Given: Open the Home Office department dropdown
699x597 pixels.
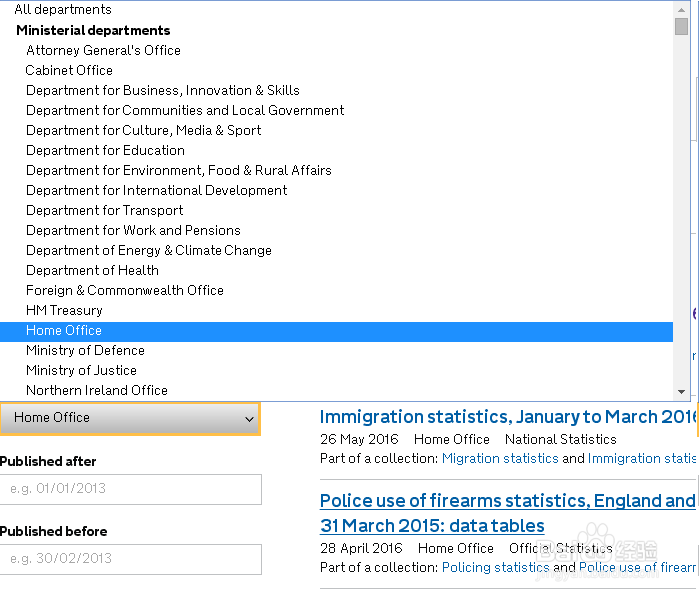Looking at the screenshot, I should click(130, 418).
